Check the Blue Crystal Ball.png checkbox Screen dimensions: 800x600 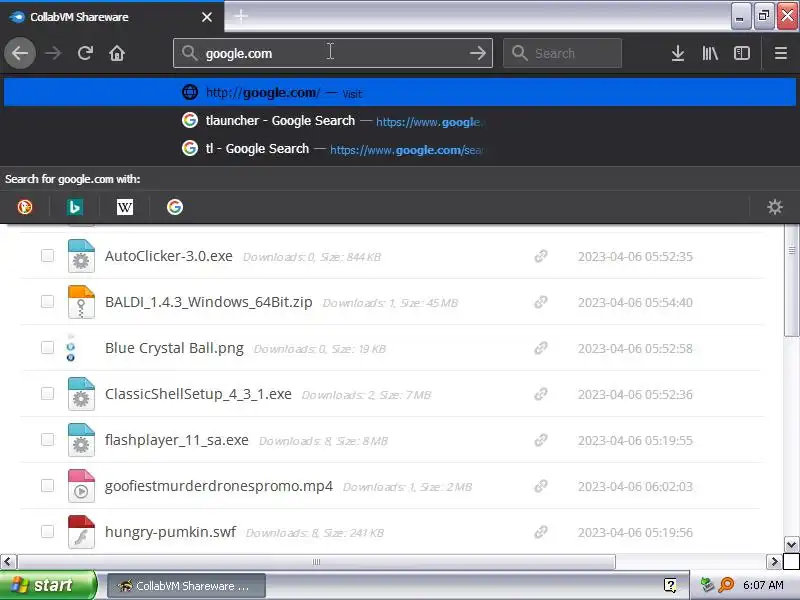[x=47, y=347]
